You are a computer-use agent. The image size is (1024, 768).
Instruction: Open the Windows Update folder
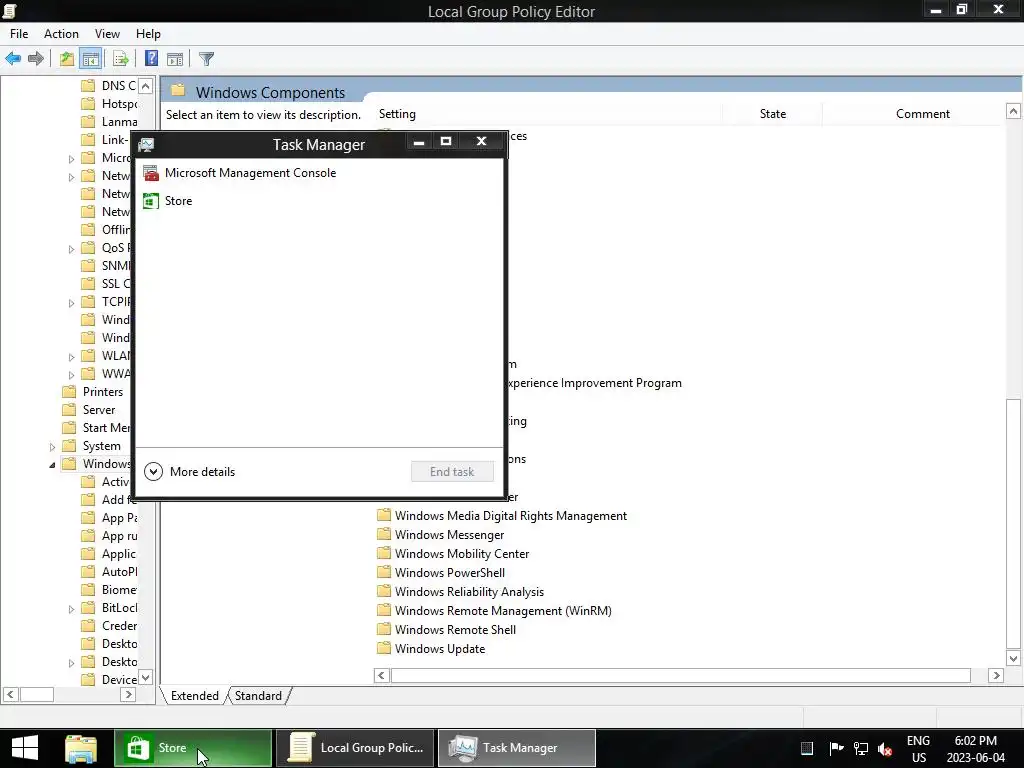pyautogui.click(x=431, y=648)
